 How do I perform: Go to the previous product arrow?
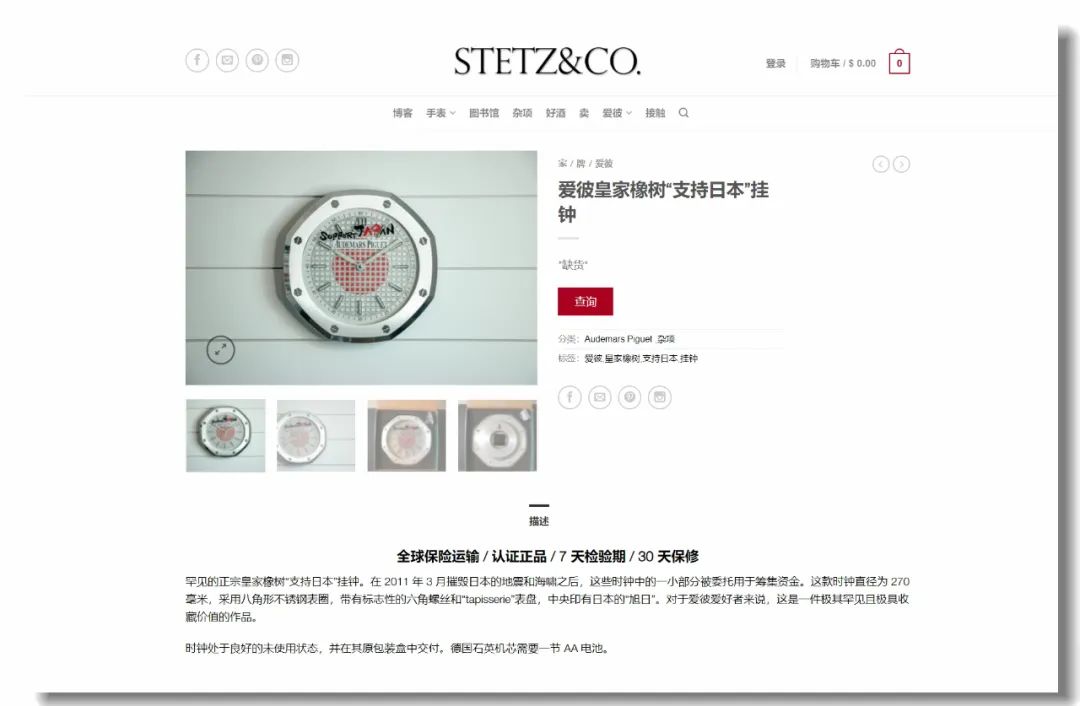coord(880,164)
